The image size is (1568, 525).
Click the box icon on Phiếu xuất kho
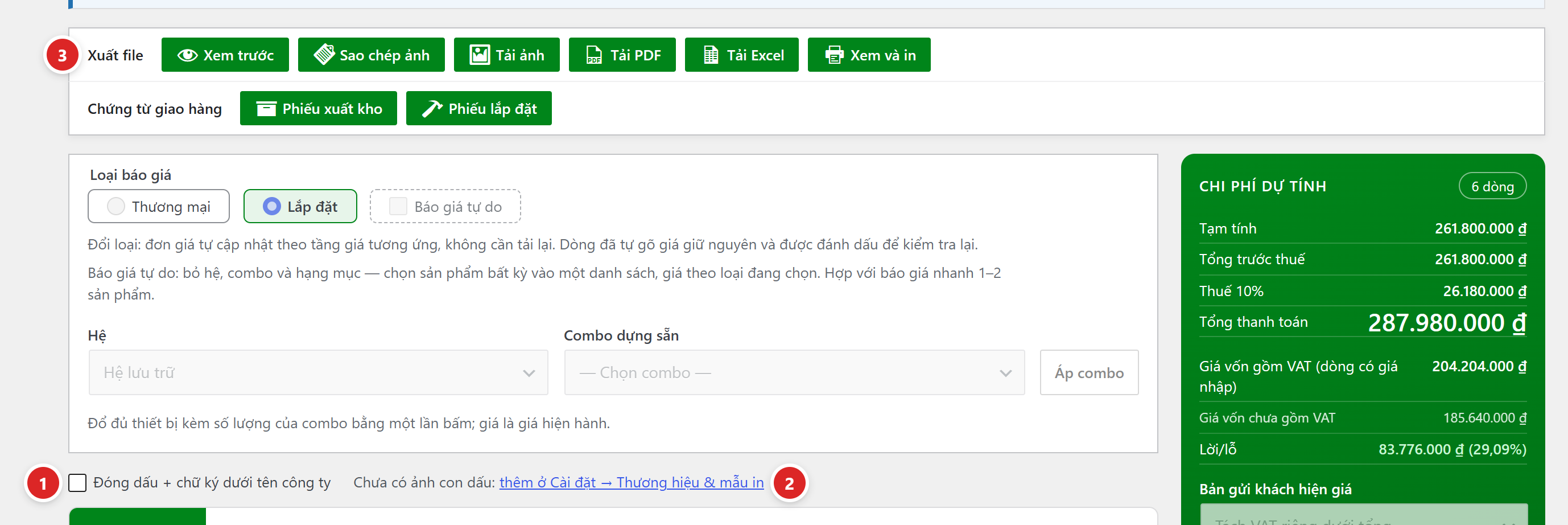266,109
